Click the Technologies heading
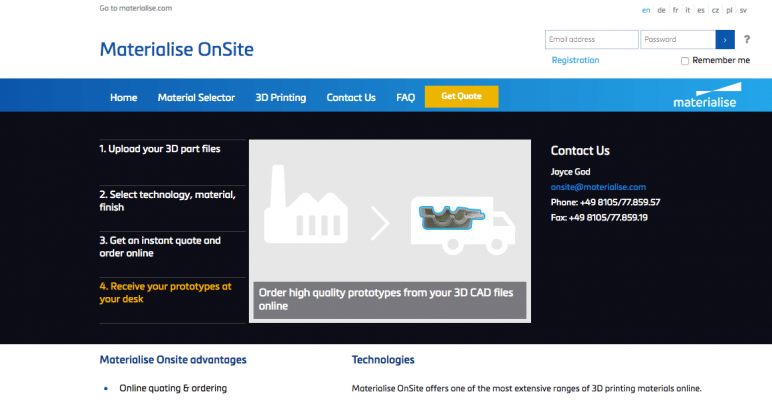Viewport: 772px width, 400px height. point(383,360)
